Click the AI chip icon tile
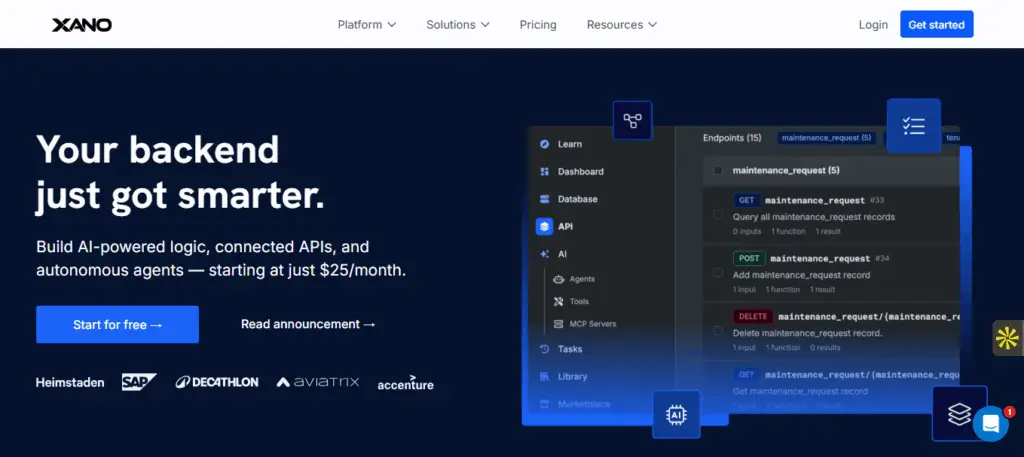 tap(676, 414)
